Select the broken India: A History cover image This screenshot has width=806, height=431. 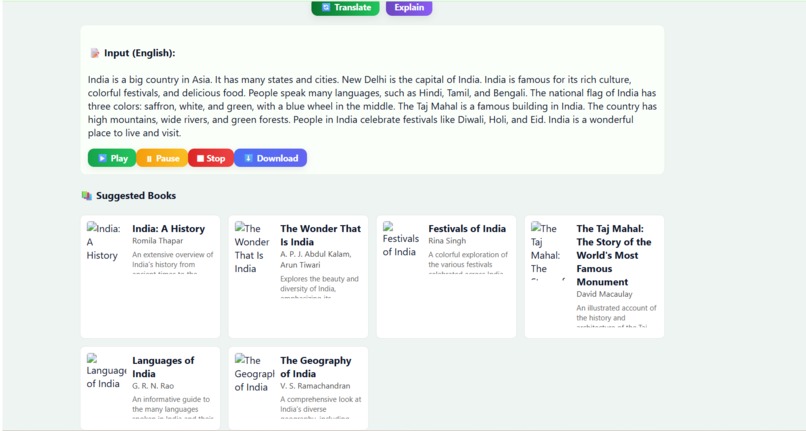click(104, 242)
